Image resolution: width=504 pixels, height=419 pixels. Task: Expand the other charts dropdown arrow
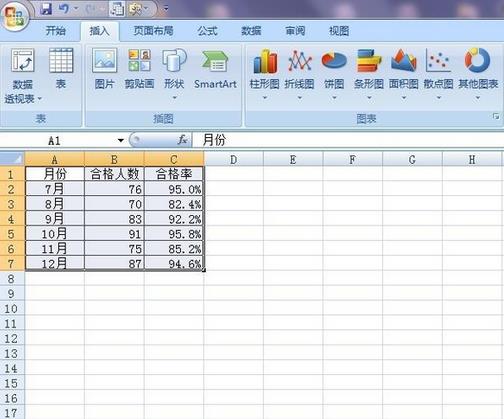(x=478, y=98)
